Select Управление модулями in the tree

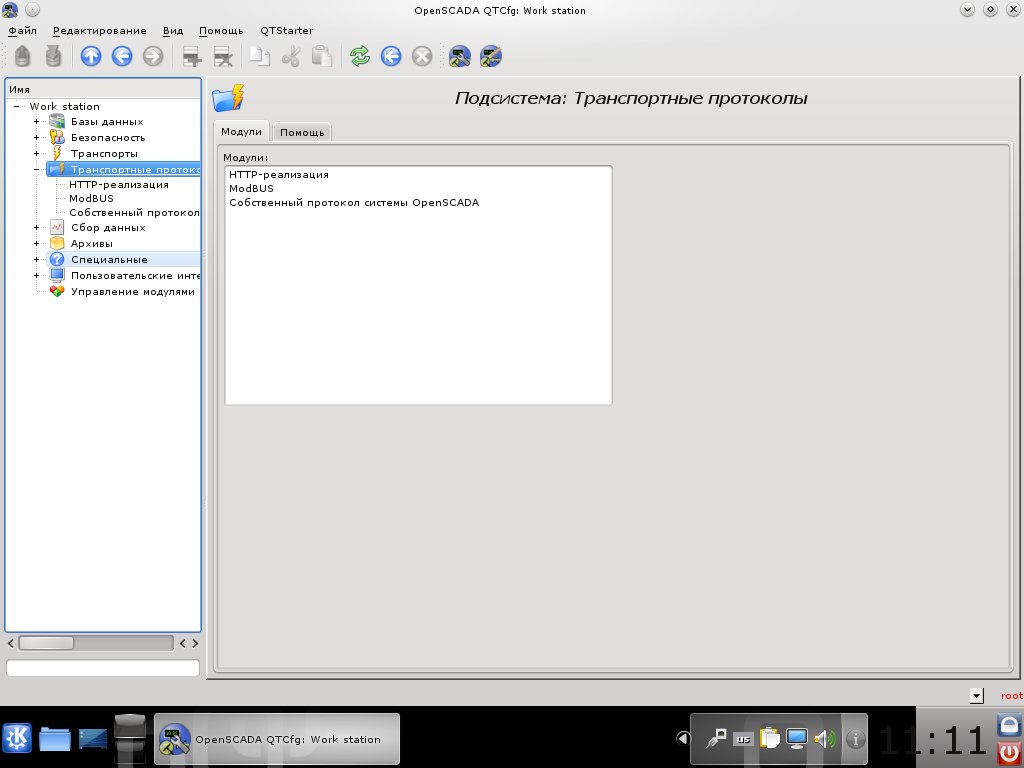132,291
